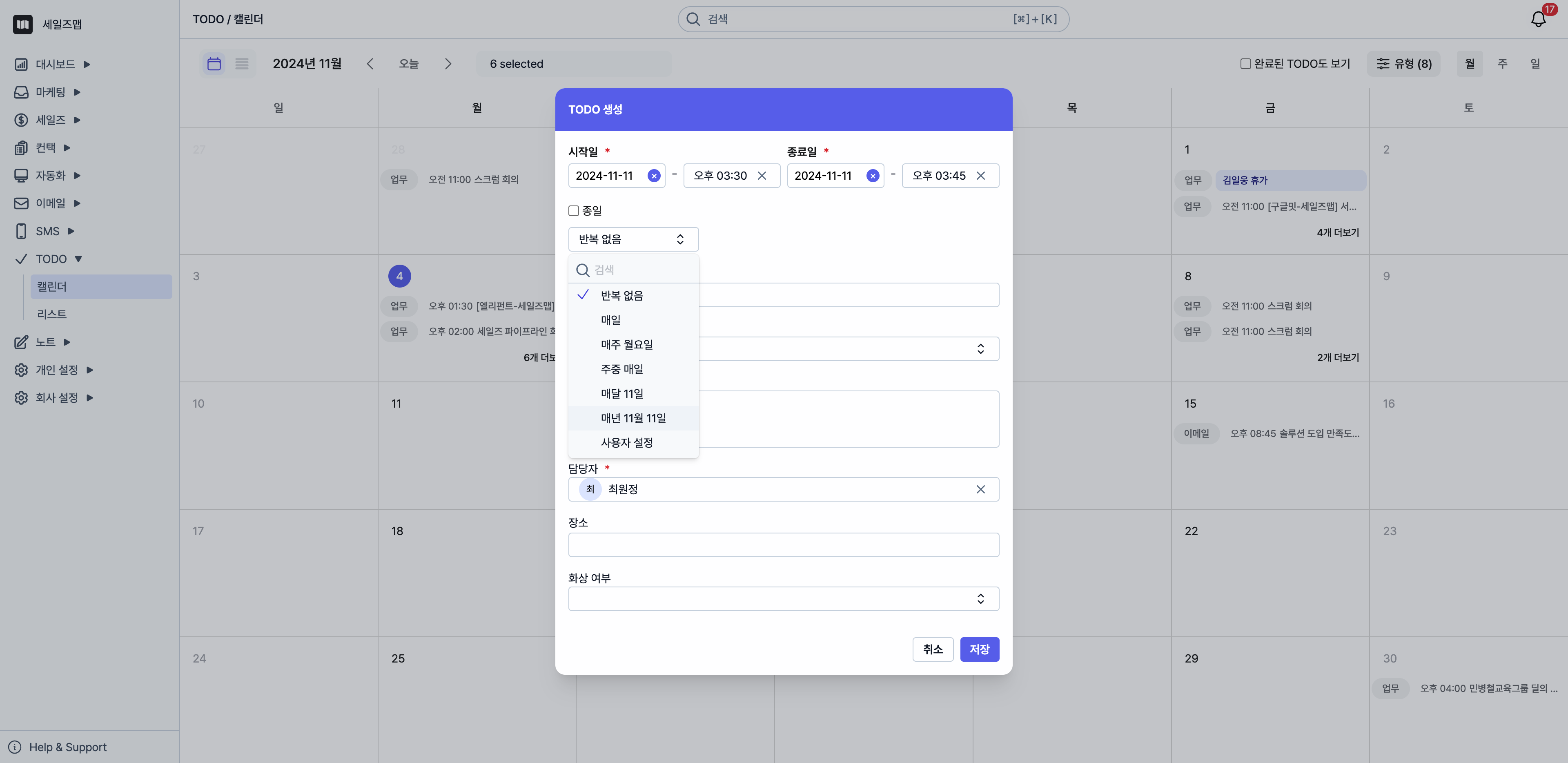
Task: Click the 마케팅 inbox icon
Action: pyautogui.click(x=21, y=93)
